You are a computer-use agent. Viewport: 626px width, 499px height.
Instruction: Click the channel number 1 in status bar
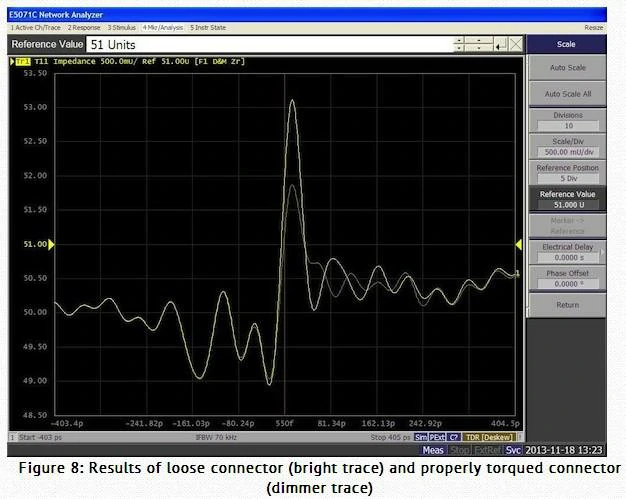[12, 437]
